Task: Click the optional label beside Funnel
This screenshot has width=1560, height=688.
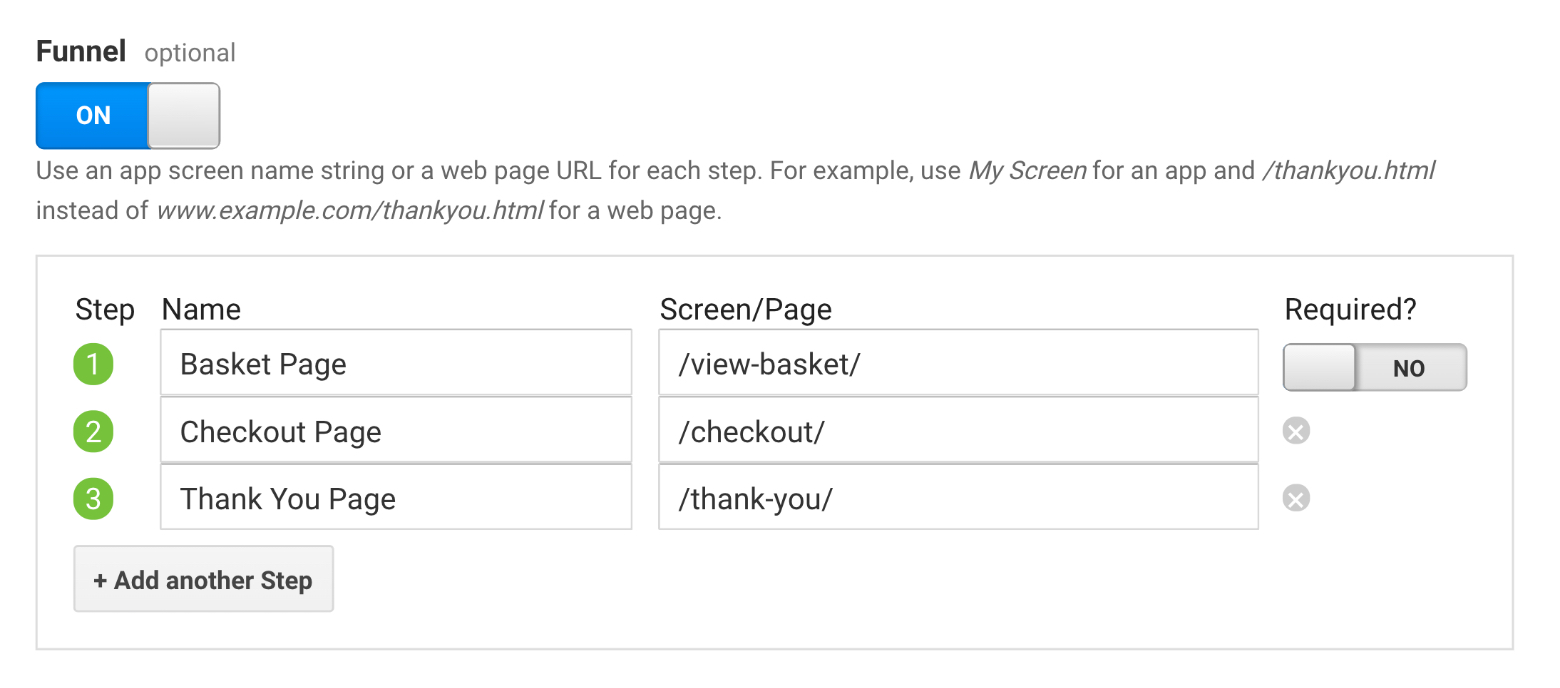Action: [x=190, y=53]
